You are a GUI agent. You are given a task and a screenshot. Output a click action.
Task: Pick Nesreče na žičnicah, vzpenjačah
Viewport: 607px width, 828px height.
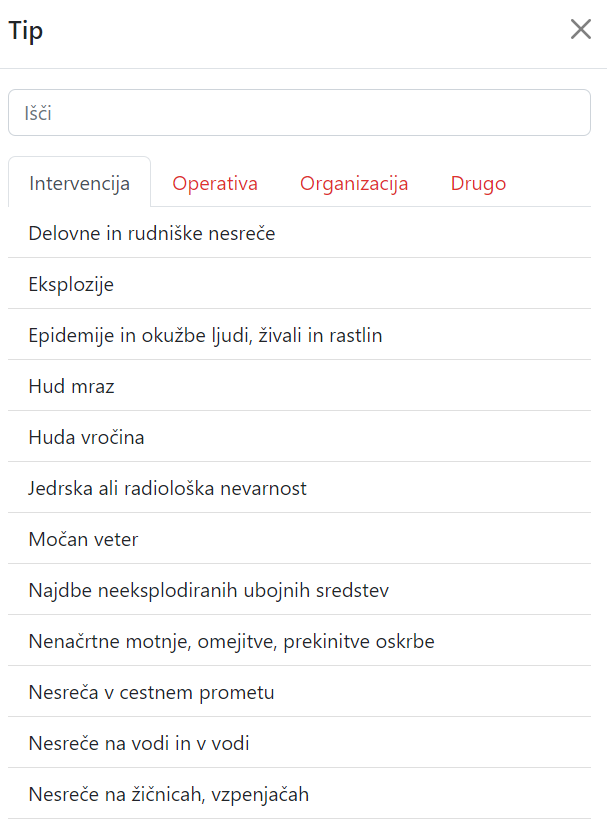click(x=299, y=794)
